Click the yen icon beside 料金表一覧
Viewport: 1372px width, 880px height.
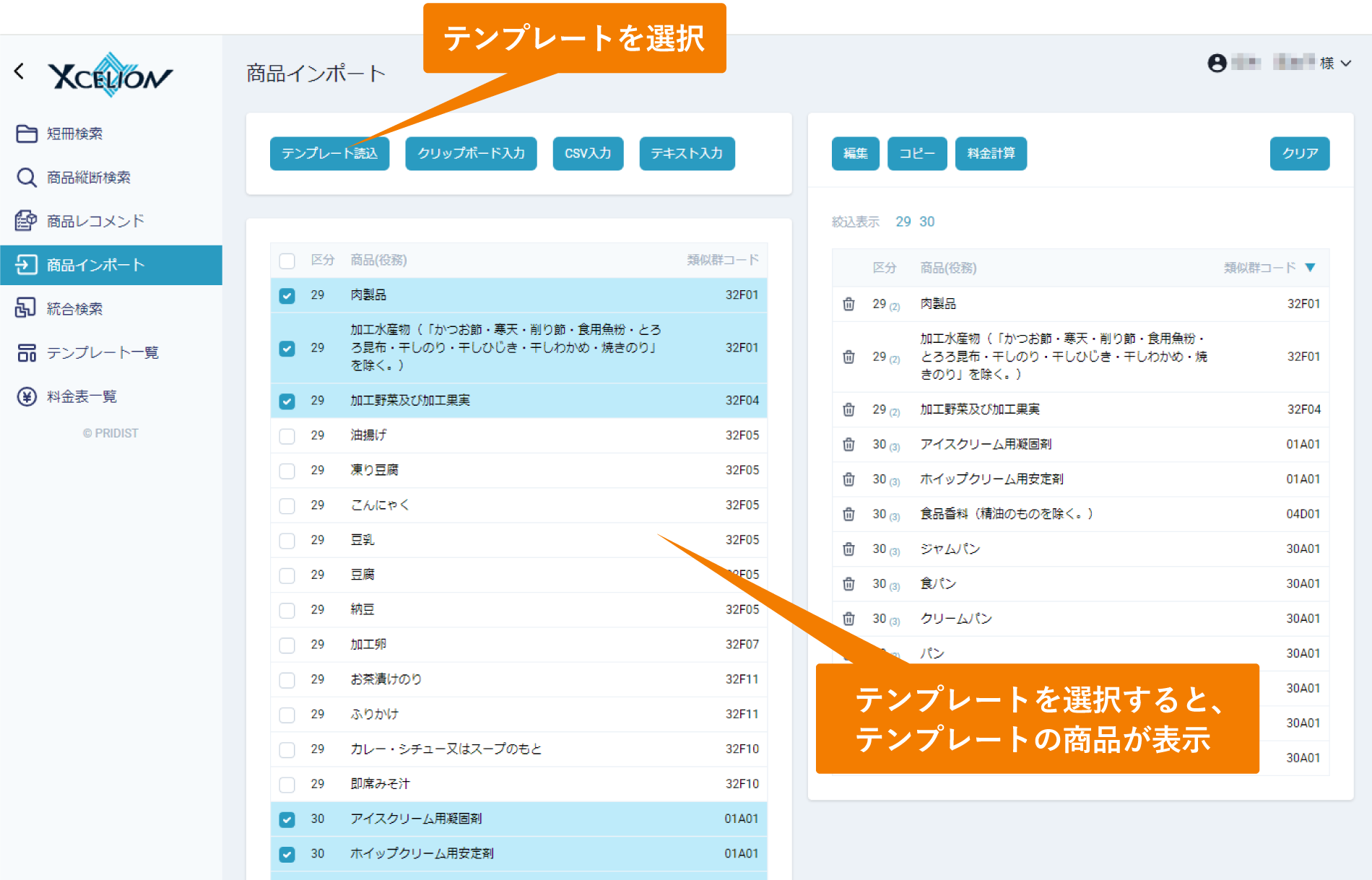[x=27, y=396]
